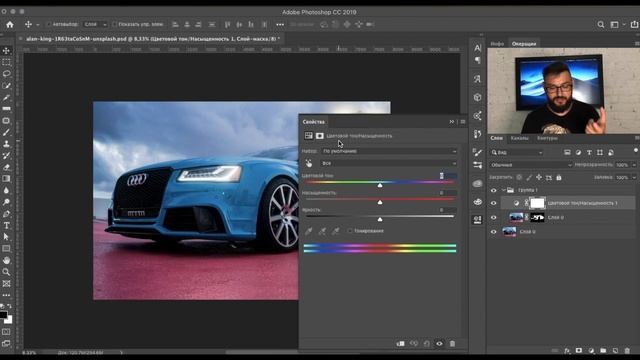Select the black mask thumbnail of Слой 0

[x=537, y=218]
